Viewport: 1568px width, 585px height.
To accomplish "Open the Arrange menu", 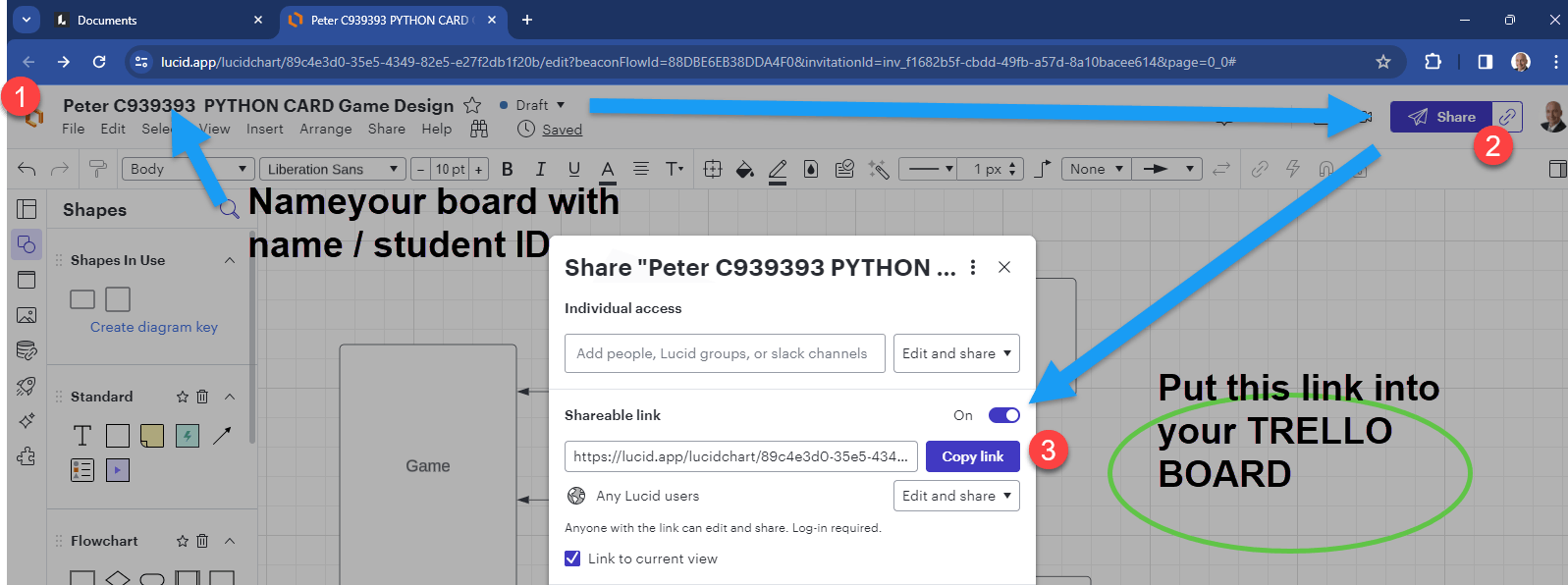I will pyautogui.click(x=326, y=129).
